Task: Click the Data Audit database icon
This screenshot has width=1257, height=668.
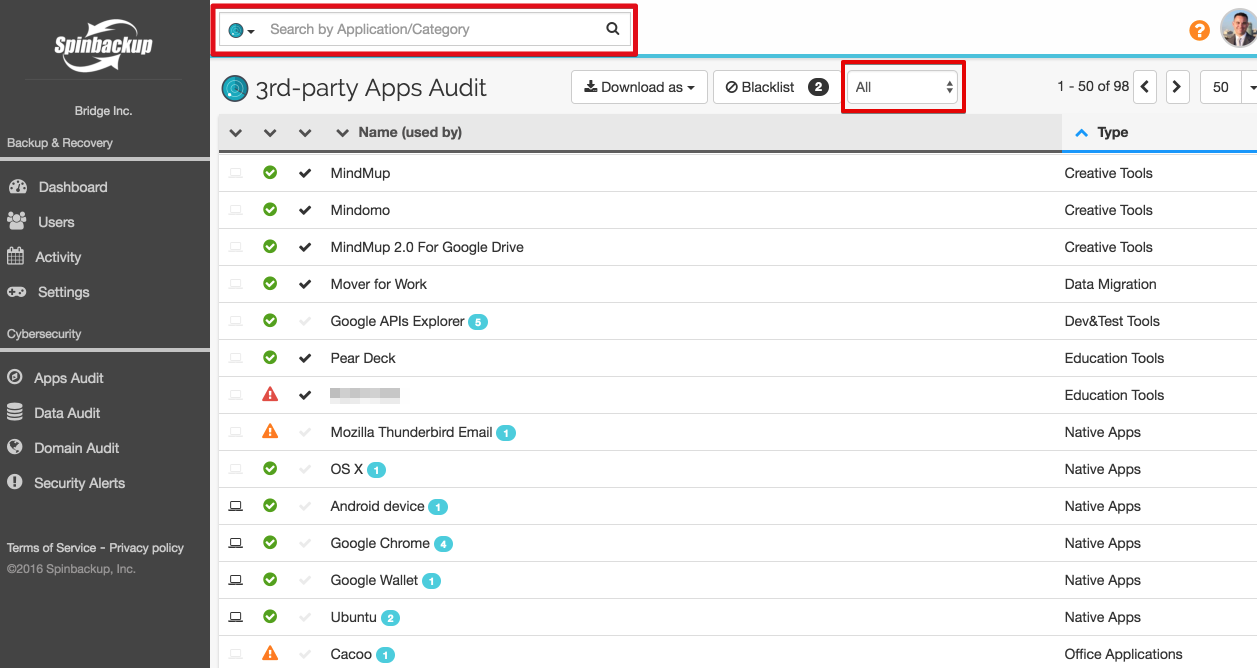Action: 14,412
